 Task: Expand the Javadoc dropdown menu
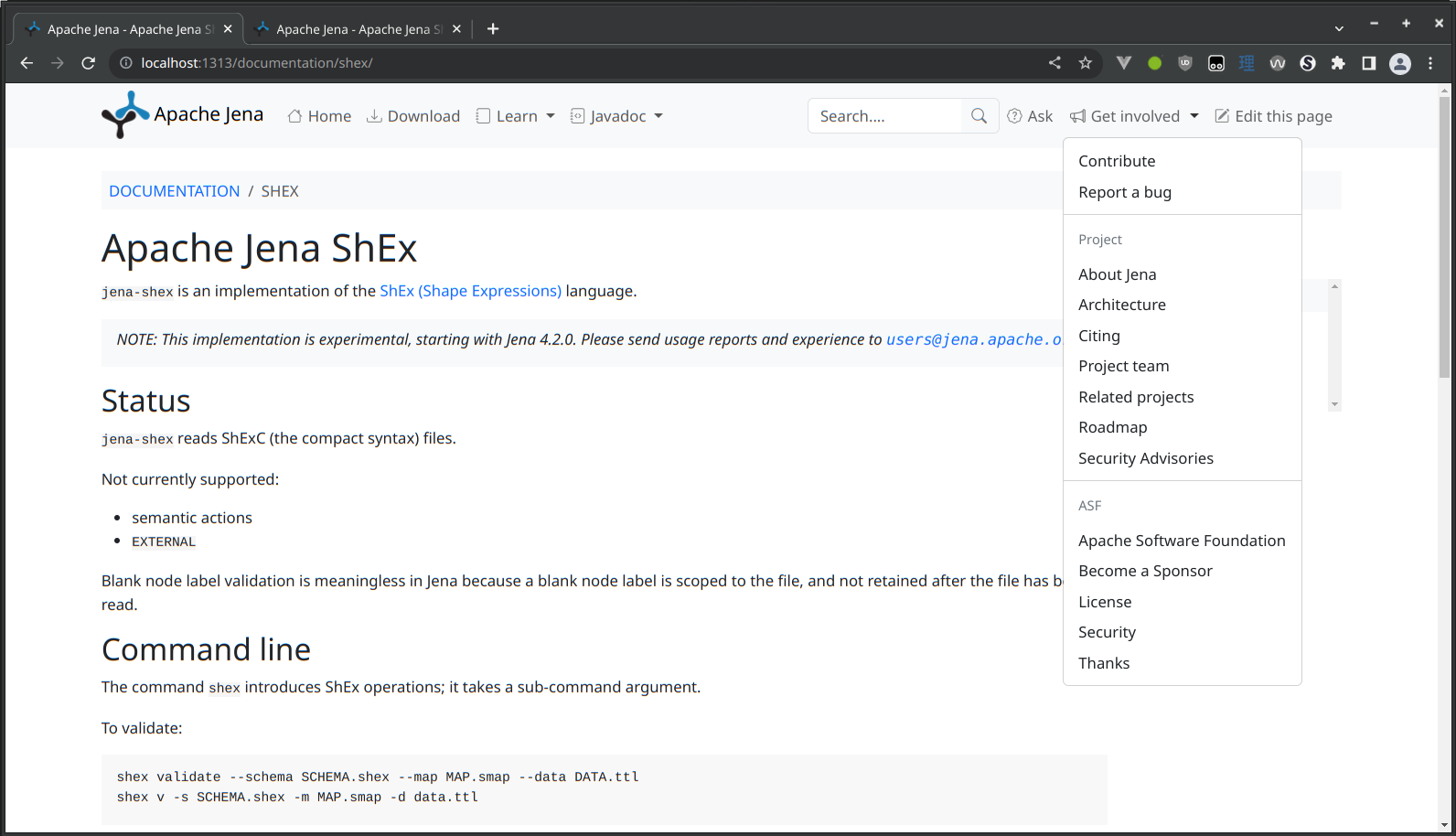(x=617, y=116)
